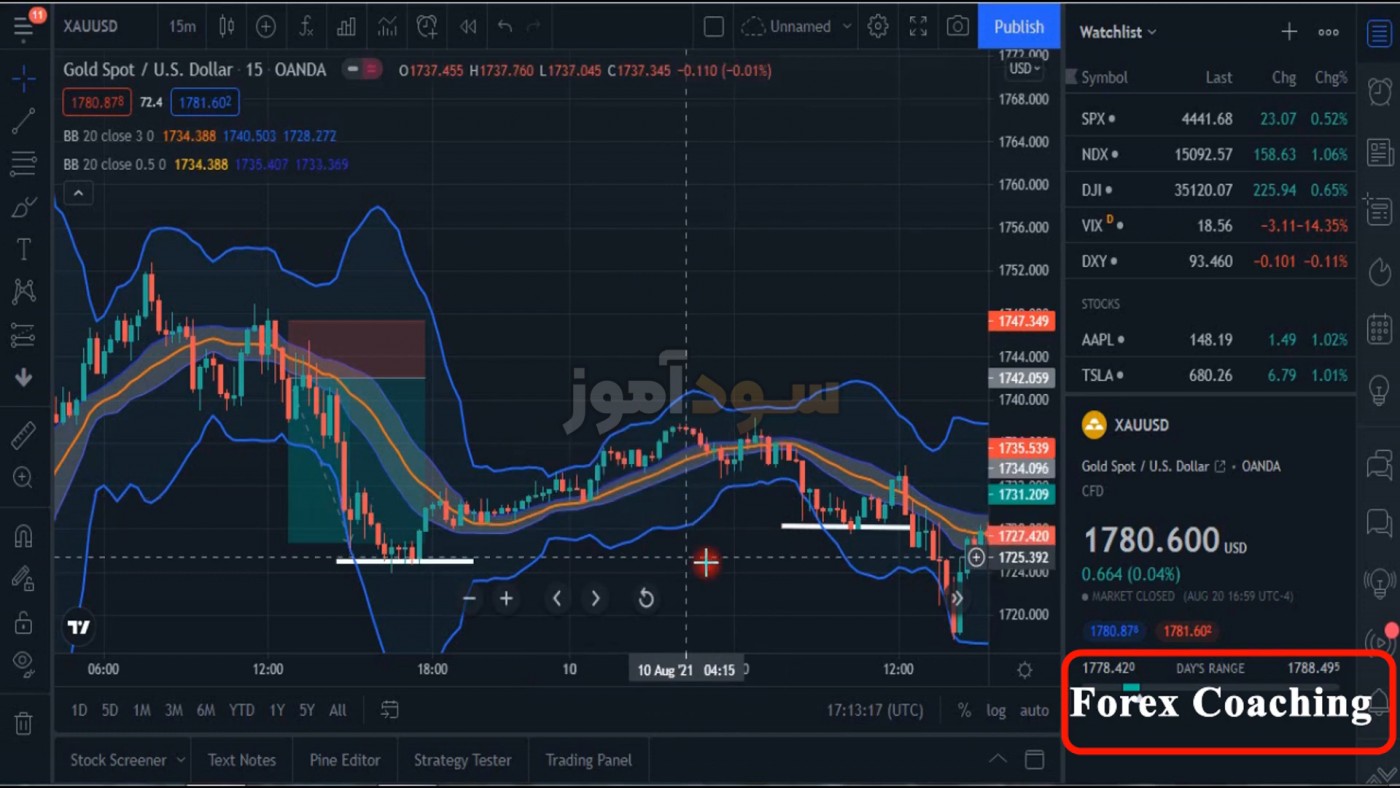Image resolution: width=1400 pixels, height=788 pixels.
Task: Toggle lock all drawing tools
Action: pos(23,622)
